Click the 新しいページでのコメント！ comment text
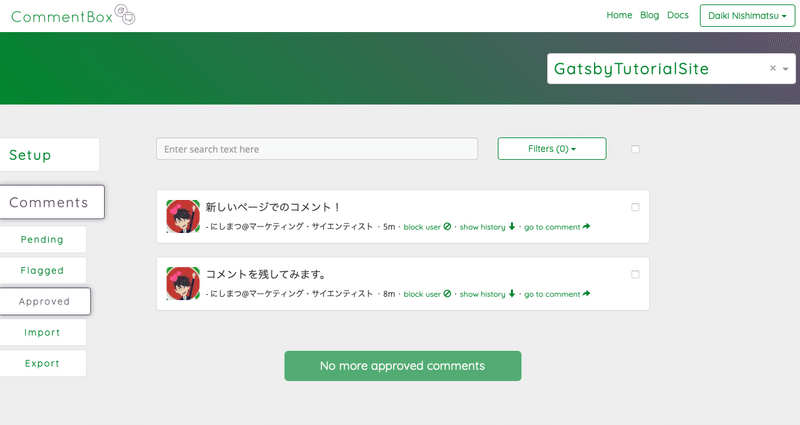The image size is (800, 425). pyautogui.click(x=273, y=207)
